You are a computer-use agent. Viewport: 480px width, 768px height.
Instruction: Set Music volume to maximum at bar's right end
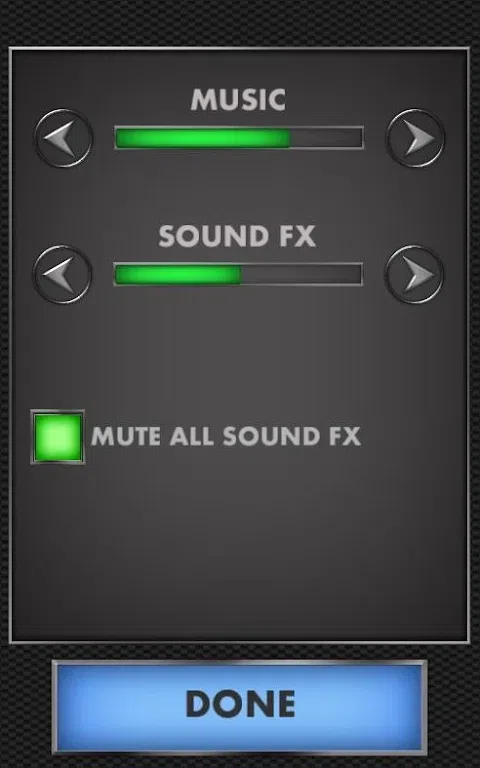point(360,138)
